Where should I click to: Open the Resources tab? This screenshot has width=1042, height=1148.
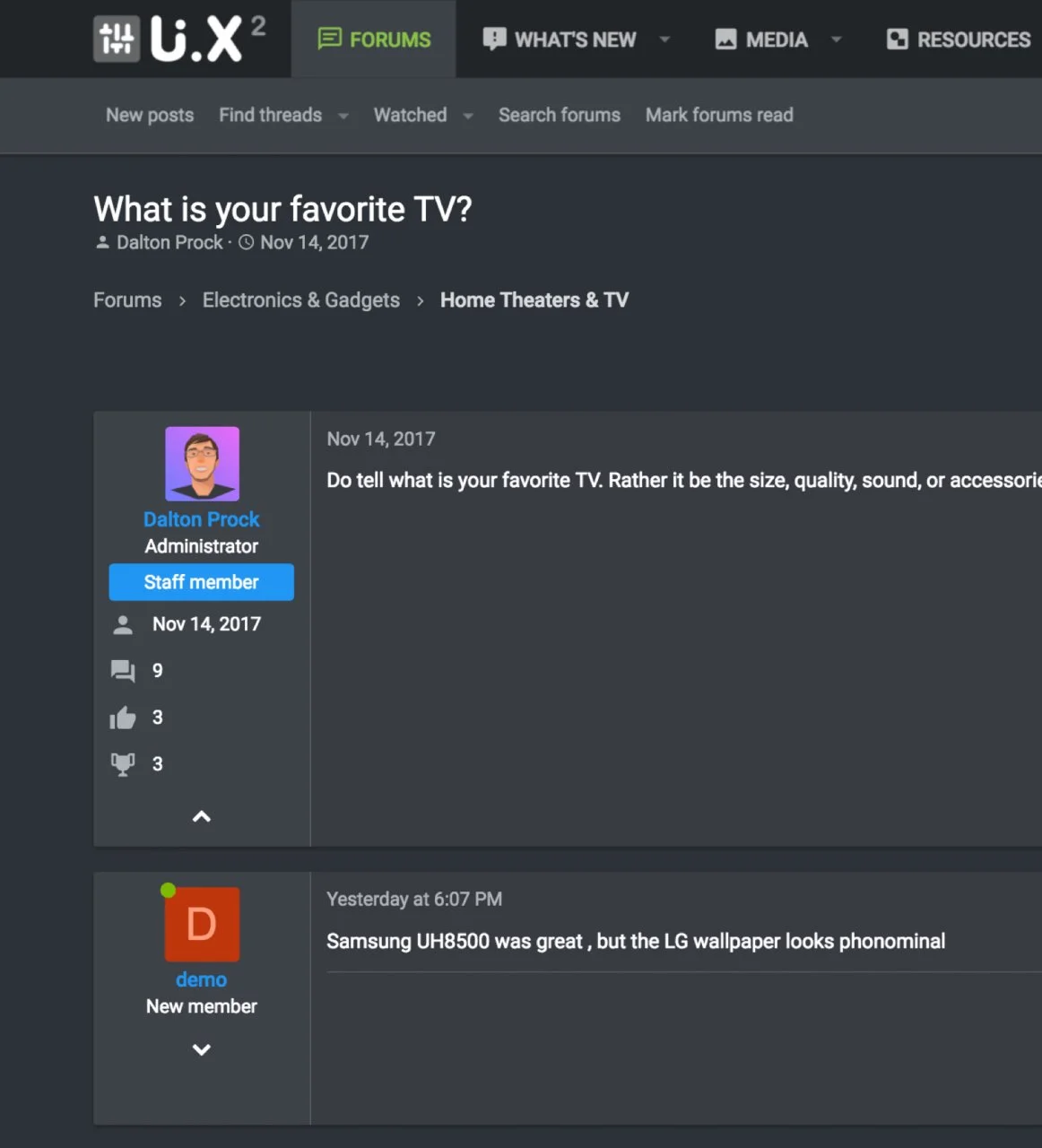[960, 39]
